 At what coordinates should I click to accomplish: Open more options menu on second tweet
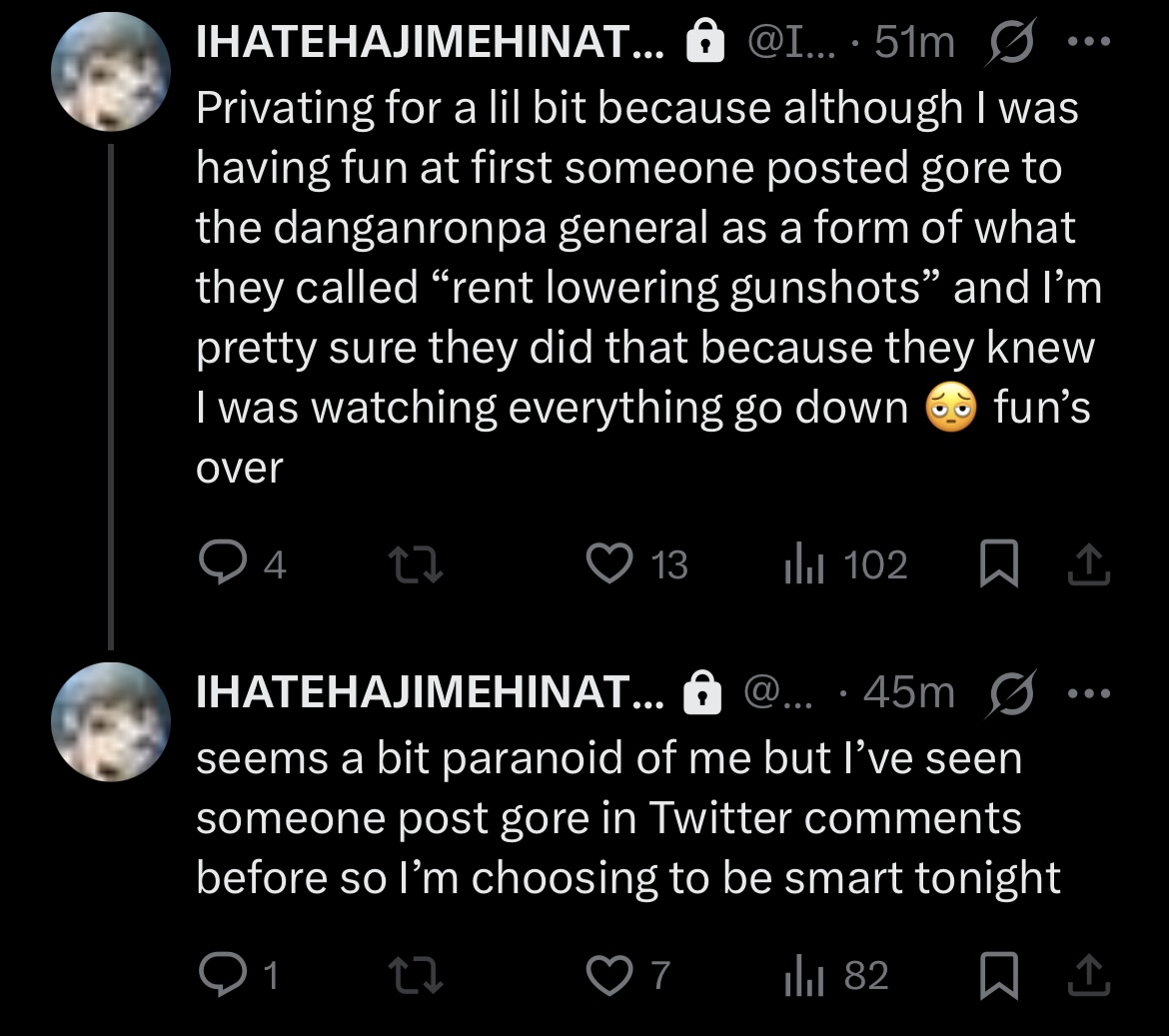point(1089,692)
